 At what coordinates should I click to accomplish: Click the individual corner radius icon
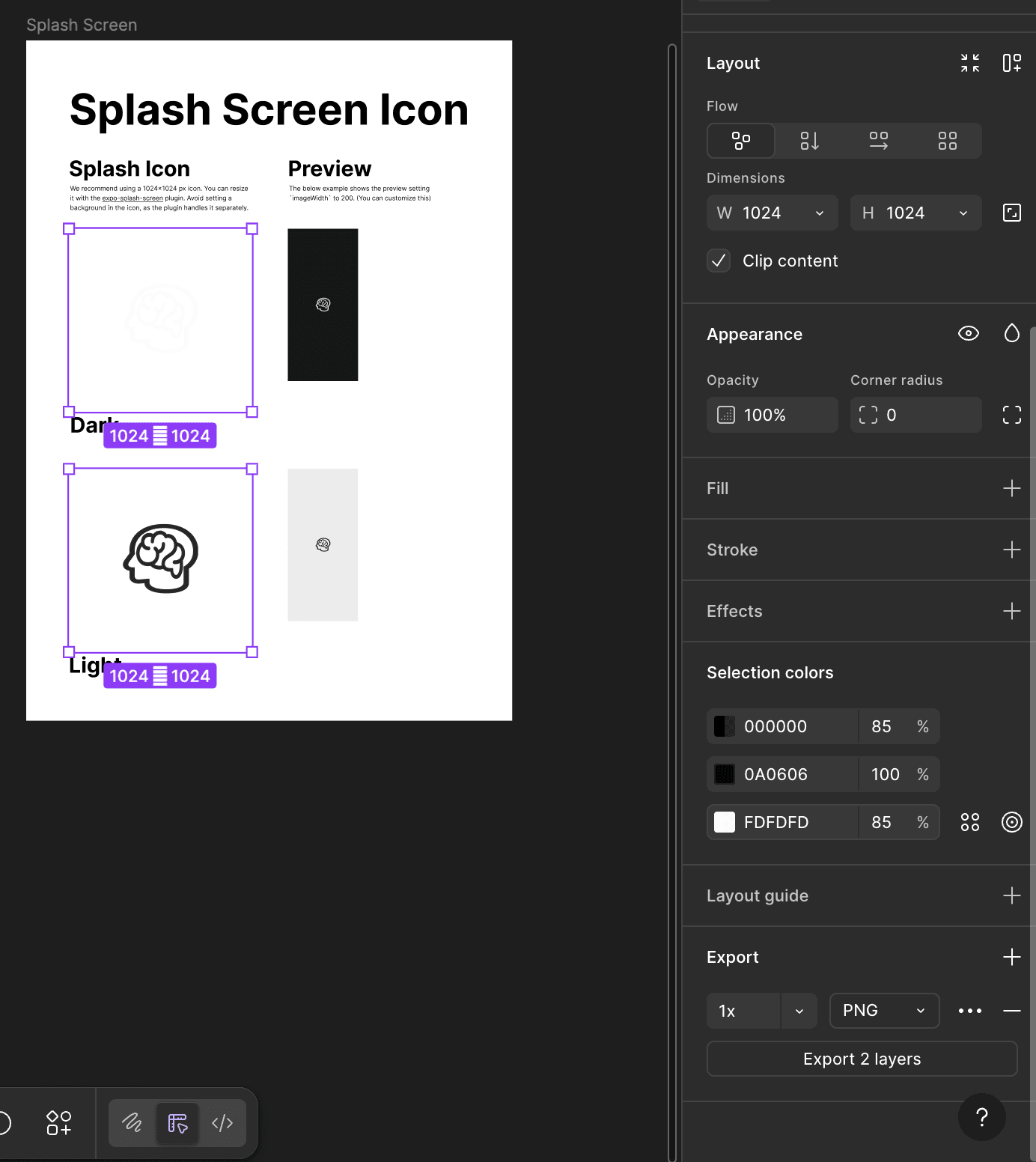[x=1012, y=415]
